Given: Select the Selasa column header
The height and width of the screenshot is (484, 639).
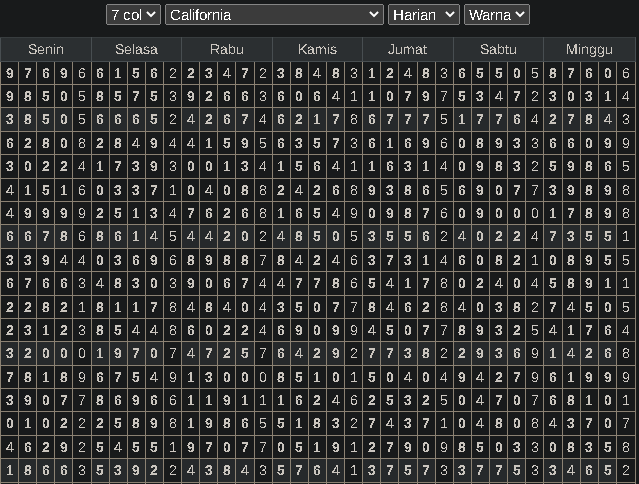Looking at the screenshot, I should tap(137, 49).
